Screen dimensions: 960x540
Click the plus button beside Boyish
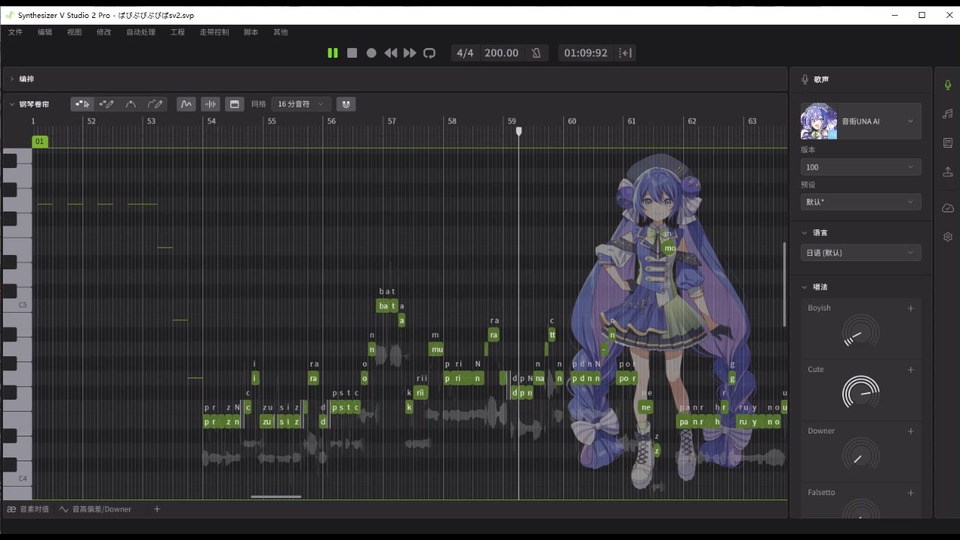(x=910, y=309)
